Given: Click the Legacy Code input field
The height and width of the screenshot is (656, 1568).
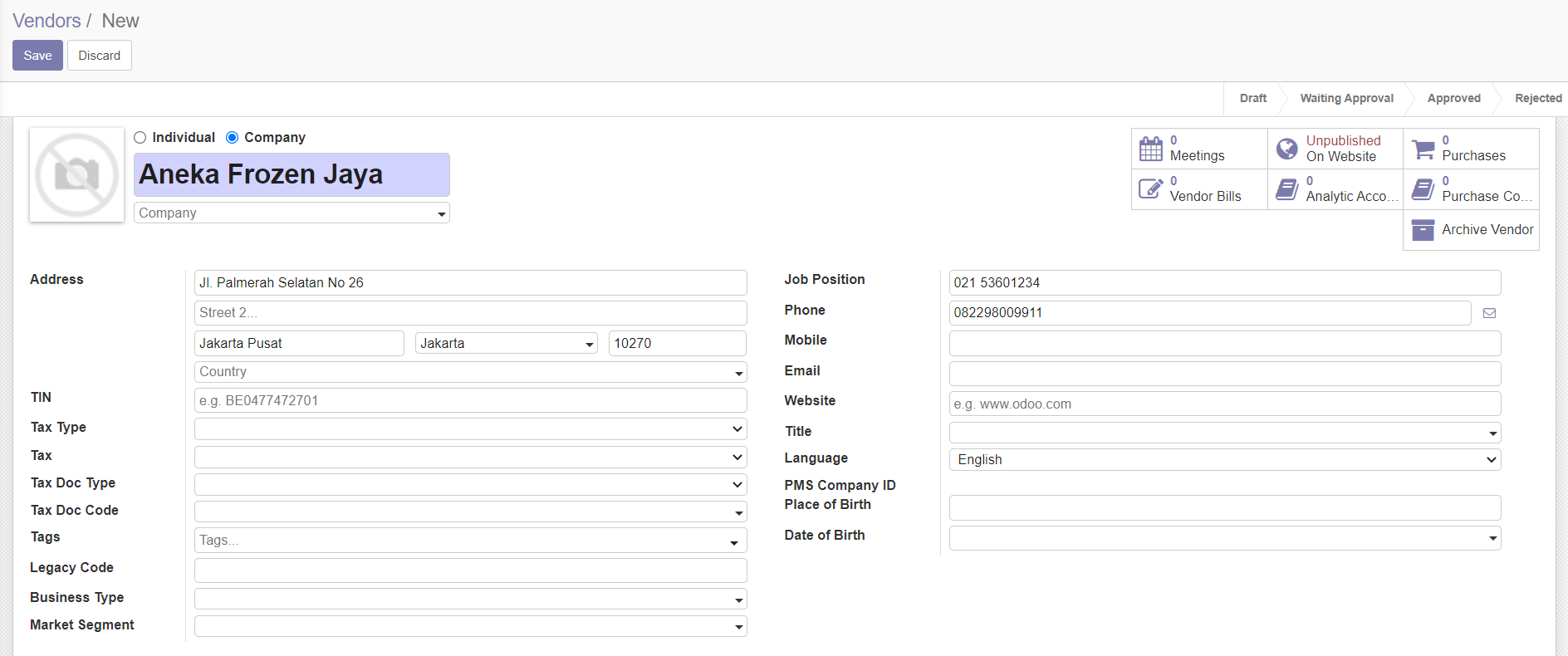Looking at the screenshot, I should (x=470, y=570).
